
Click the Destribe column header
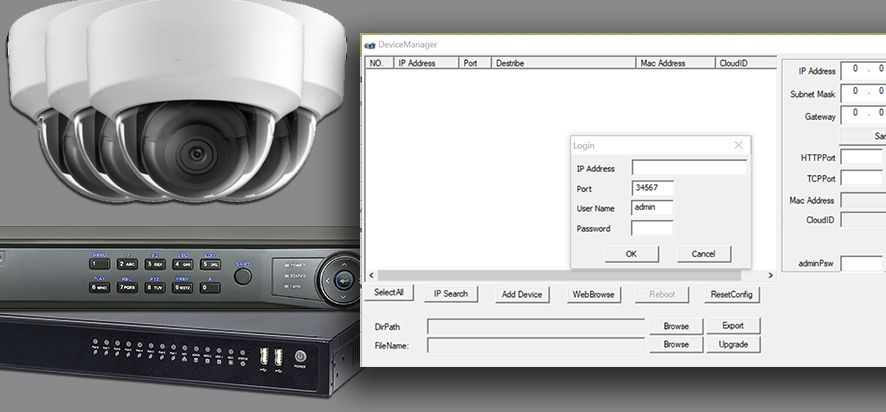pyautogui.click(x=563, y=63)
